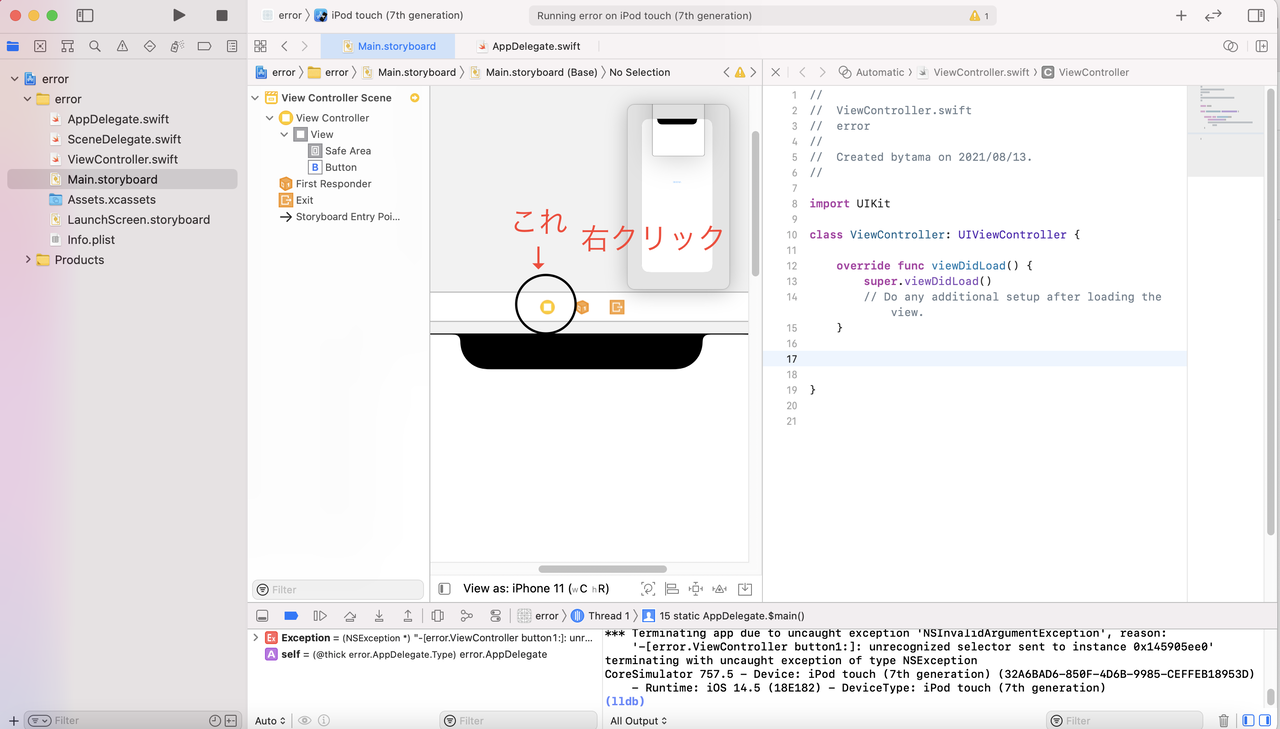The height and width of the screenshot is (729, 1280).
Task: Expand the Products group
Action: click(27, 259)
